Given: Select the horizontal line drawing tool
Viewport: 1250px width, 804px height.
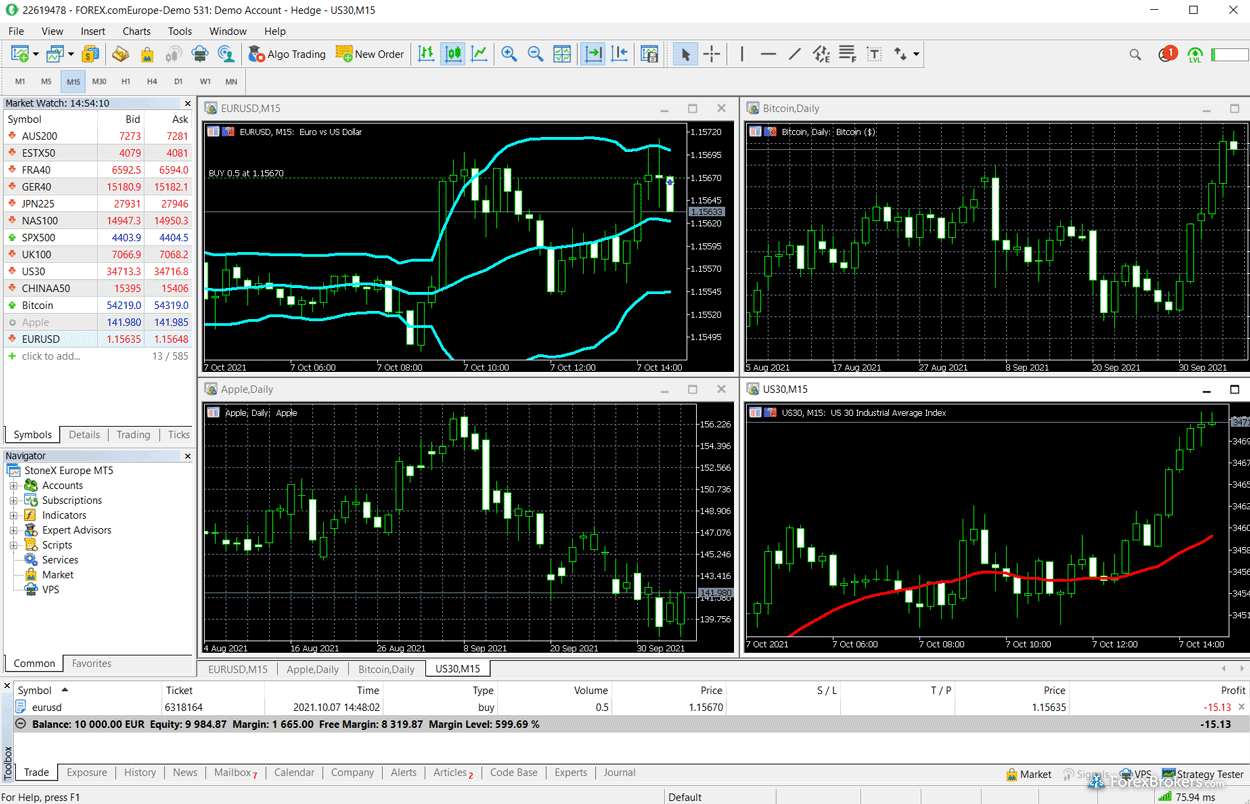Looking at the screenshot, I should pyautogui.click(x=768, y=54).
